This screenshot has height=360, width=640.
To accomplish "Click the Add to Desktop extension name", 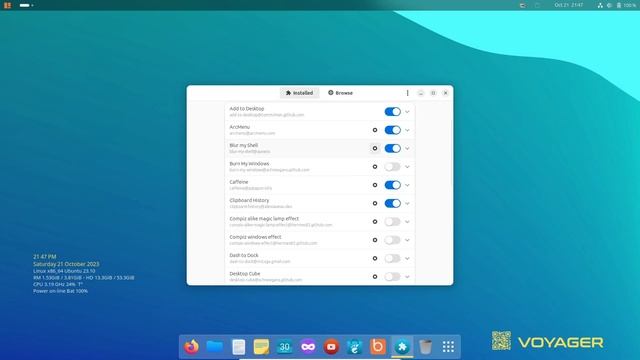I will point(247,109).
